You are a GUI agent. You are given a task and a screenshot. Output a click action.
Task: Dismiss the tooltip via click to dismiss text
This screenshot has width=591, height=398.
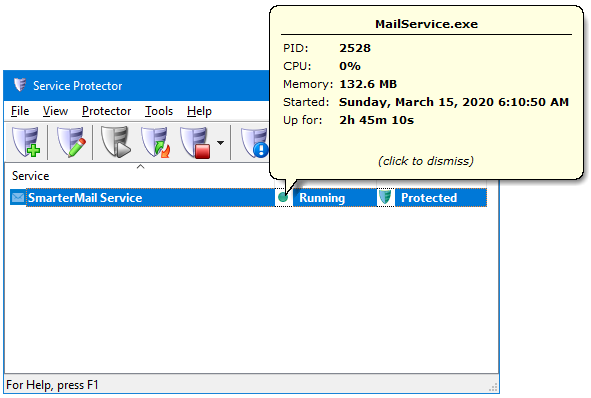(x=426, y=161)
